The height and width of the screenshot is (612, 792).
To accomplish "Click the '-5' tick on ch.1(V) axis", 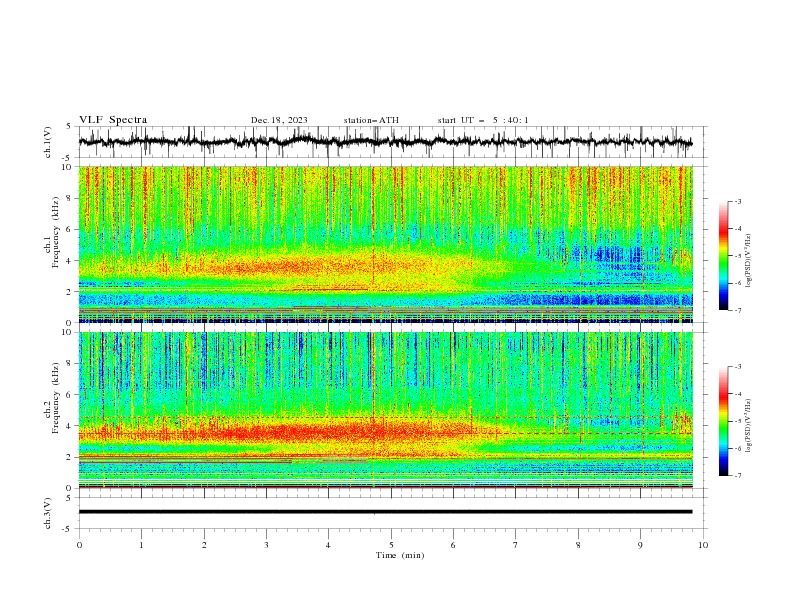I will click(x=68, y=158).
